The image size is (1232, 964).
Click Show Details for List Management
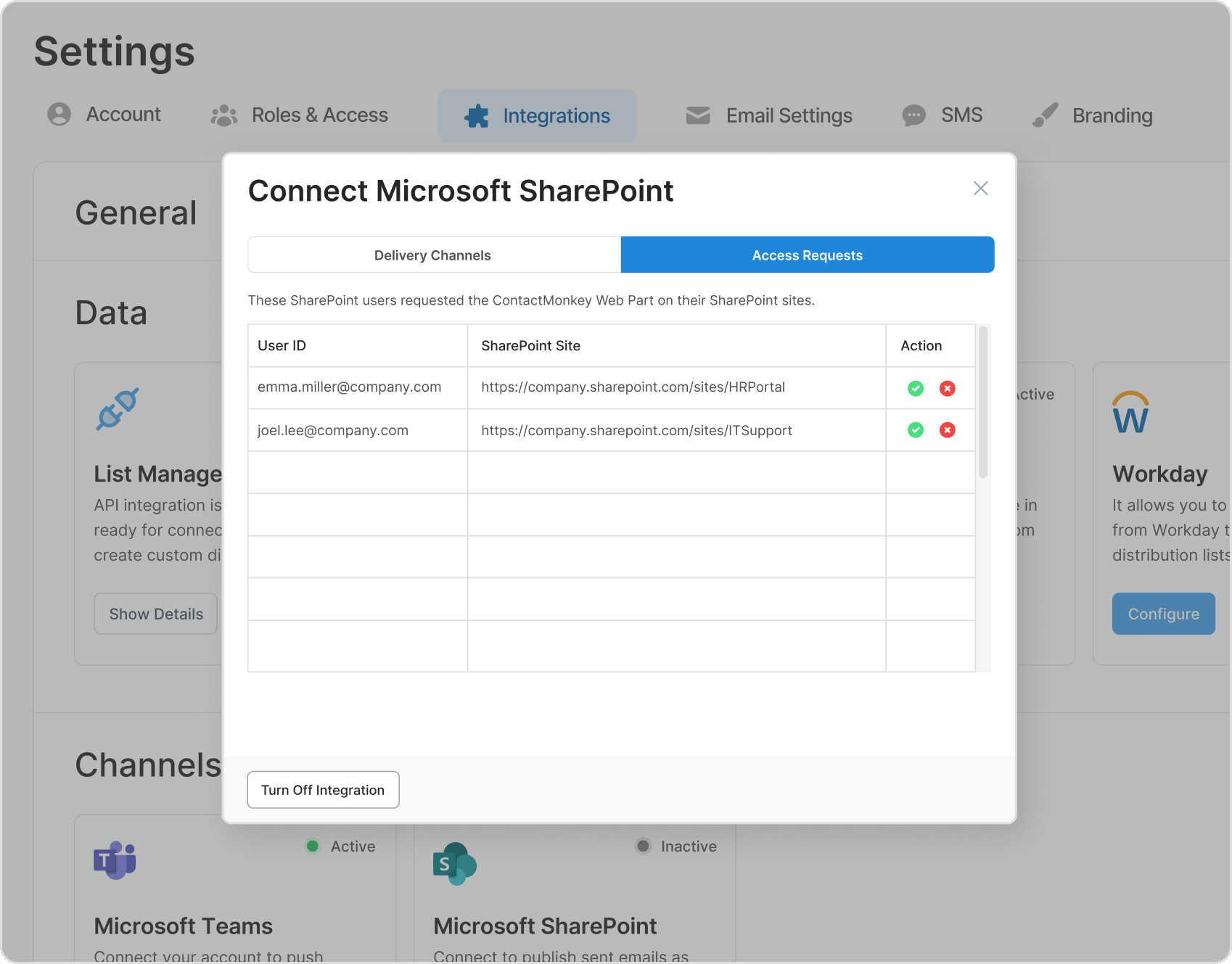pos(156,614)
